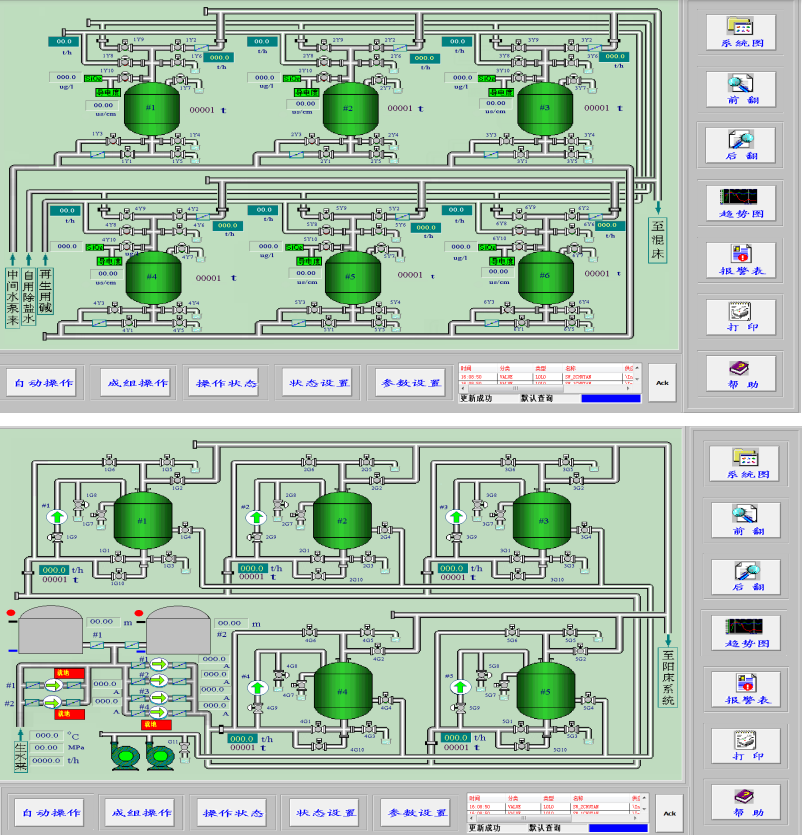This screenshot has height=835, width=802.
Task: Click the 参数设置 settings button
Action: [408, 382]
